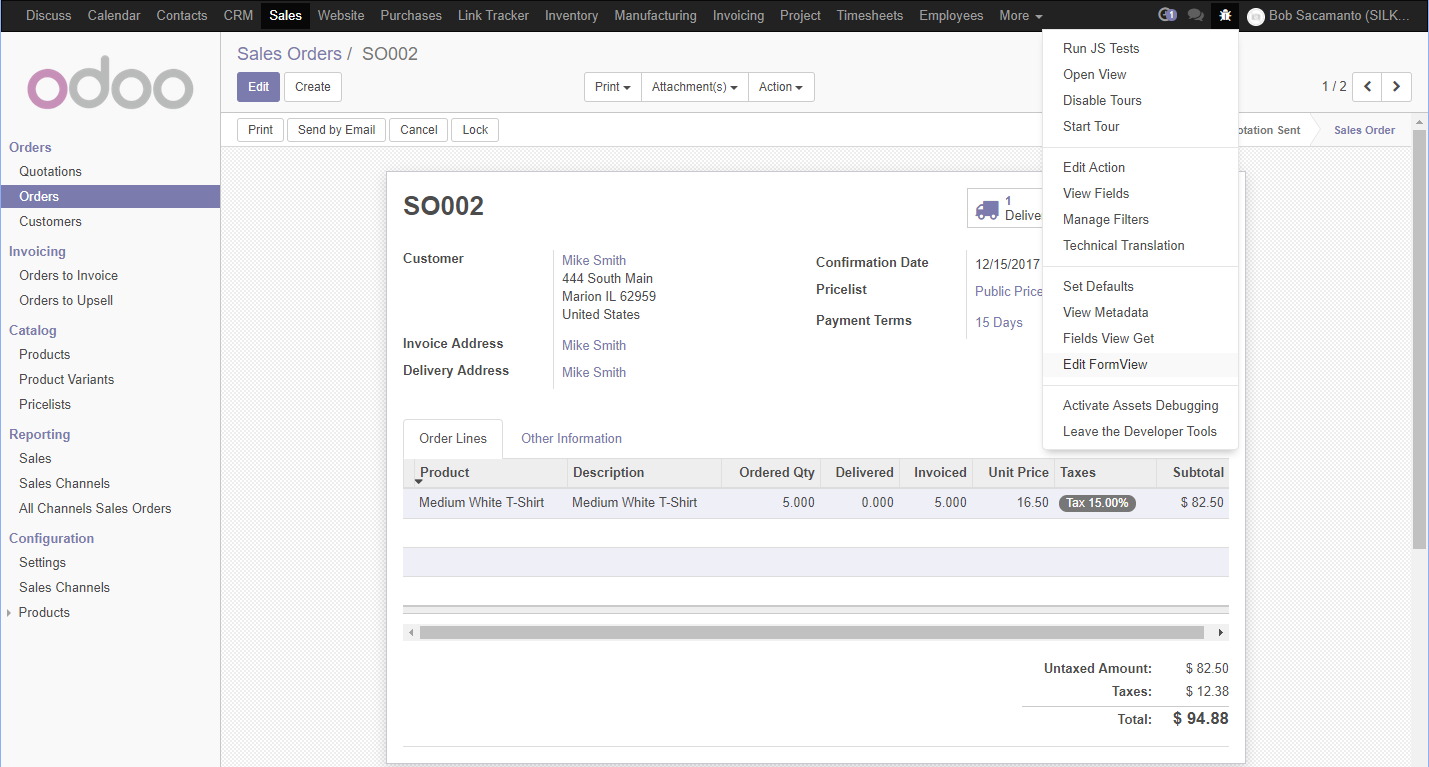Open Inventory app in top menu

[572, 15]
